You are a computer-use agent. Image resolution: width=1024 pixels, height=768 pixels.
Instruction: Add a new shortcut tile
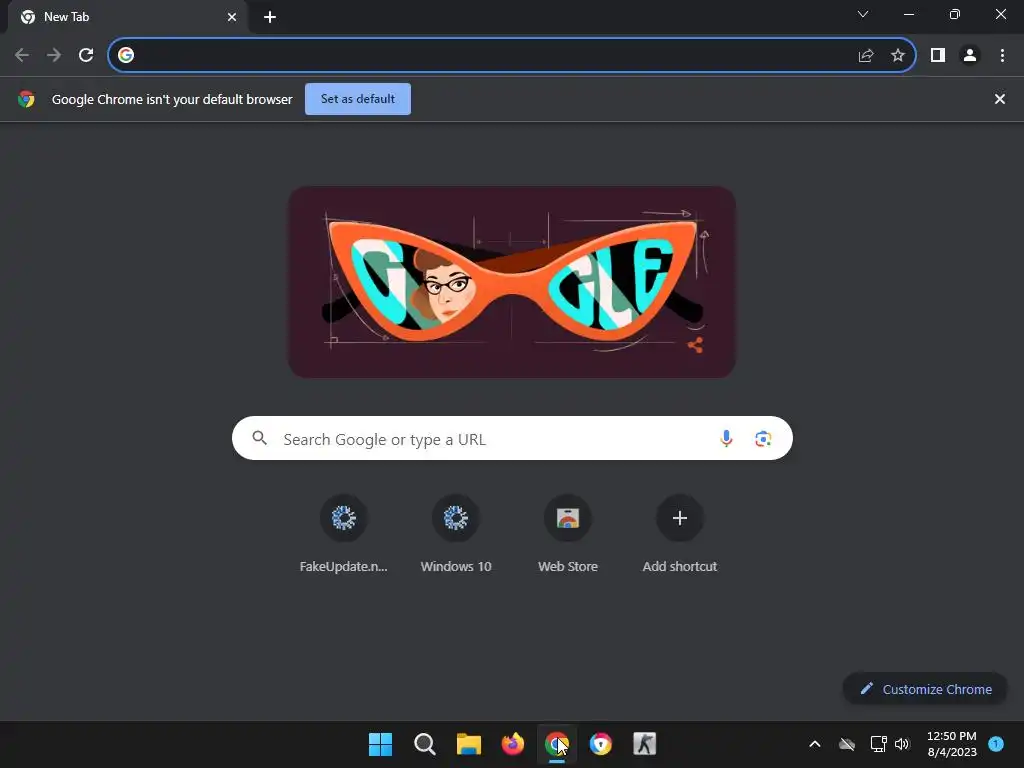point(680,533)
